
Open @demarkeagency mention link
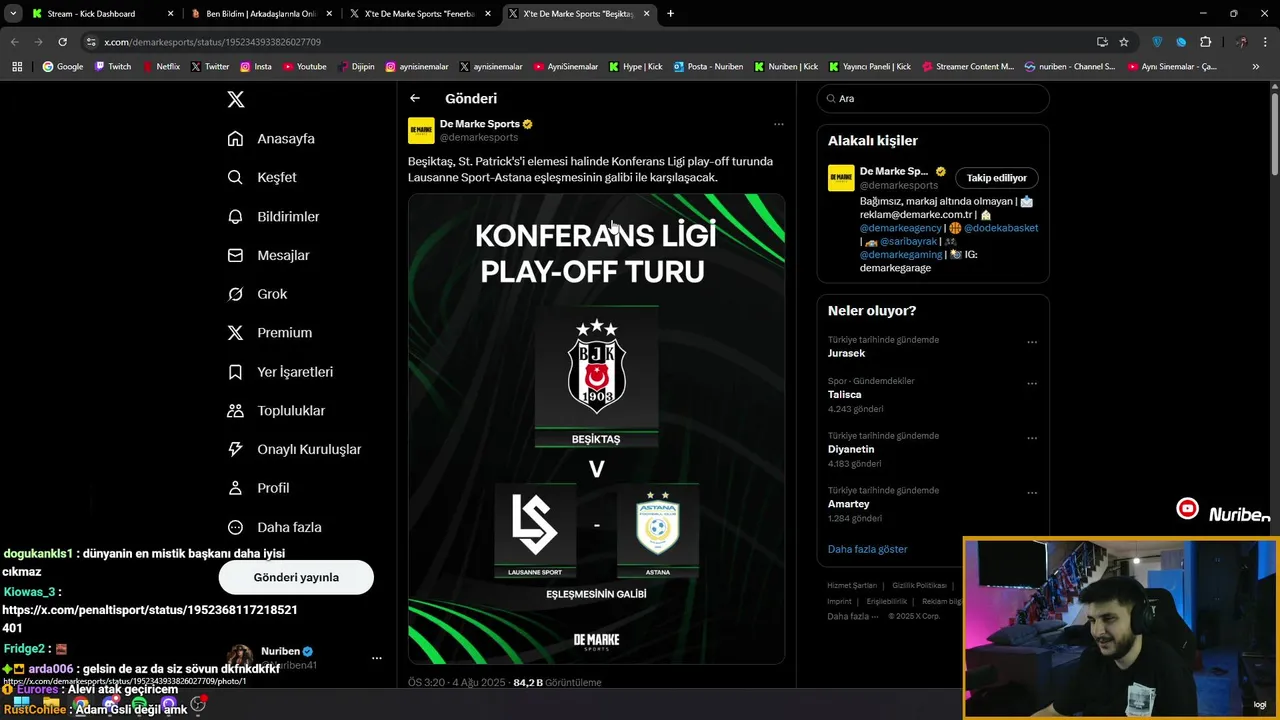tap(903, 228)
